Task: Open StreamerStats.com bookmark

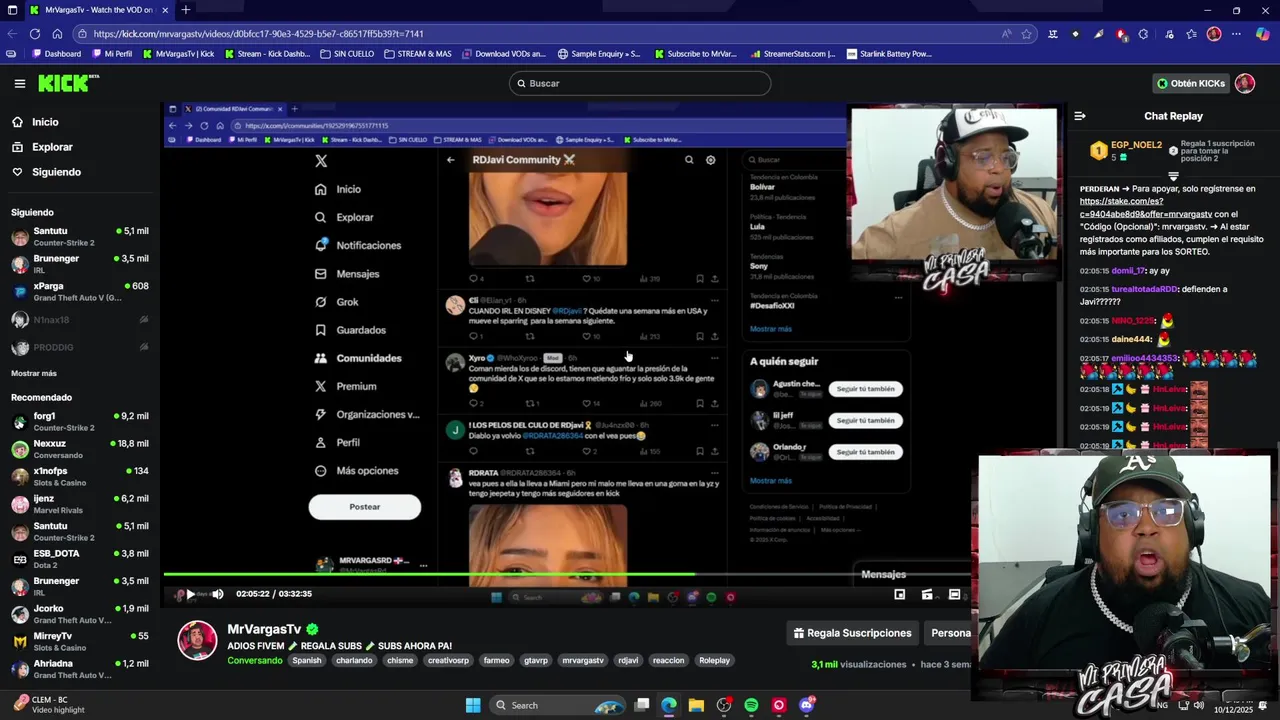Action: [792, 54]
